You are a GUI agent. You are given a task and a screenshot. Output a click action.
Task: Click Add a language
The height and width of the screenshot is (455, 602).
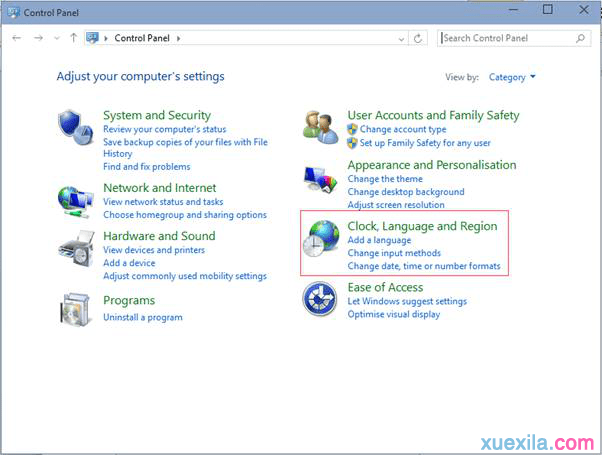point(379,240)
